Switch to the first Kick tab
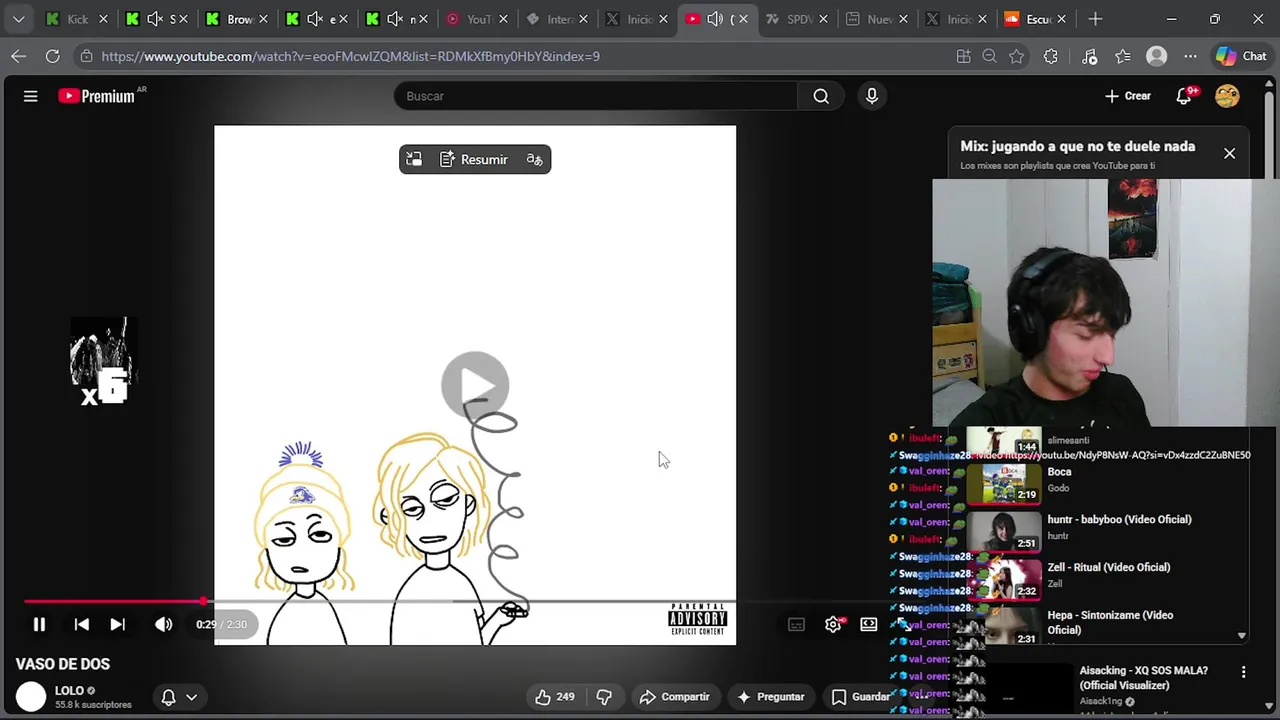 (75, 19)
